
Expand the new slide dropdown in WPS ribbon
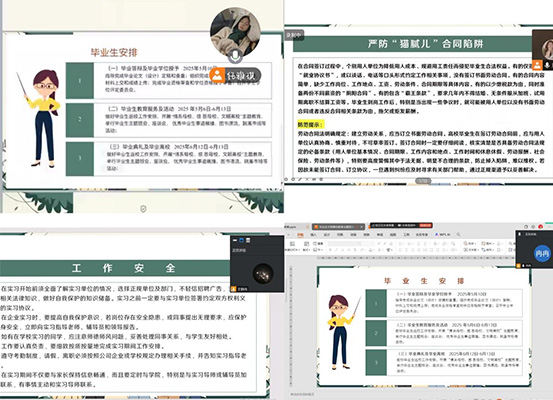(x=293, y=250)
